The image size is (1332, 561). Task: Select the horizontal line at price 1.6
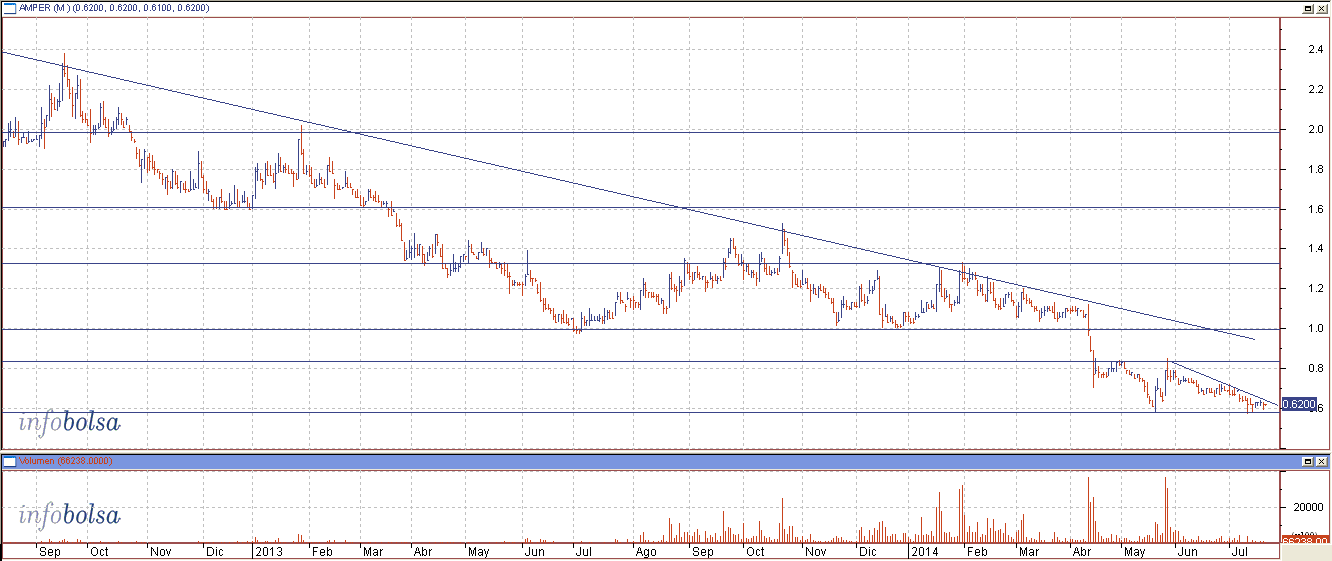[640, 207]
